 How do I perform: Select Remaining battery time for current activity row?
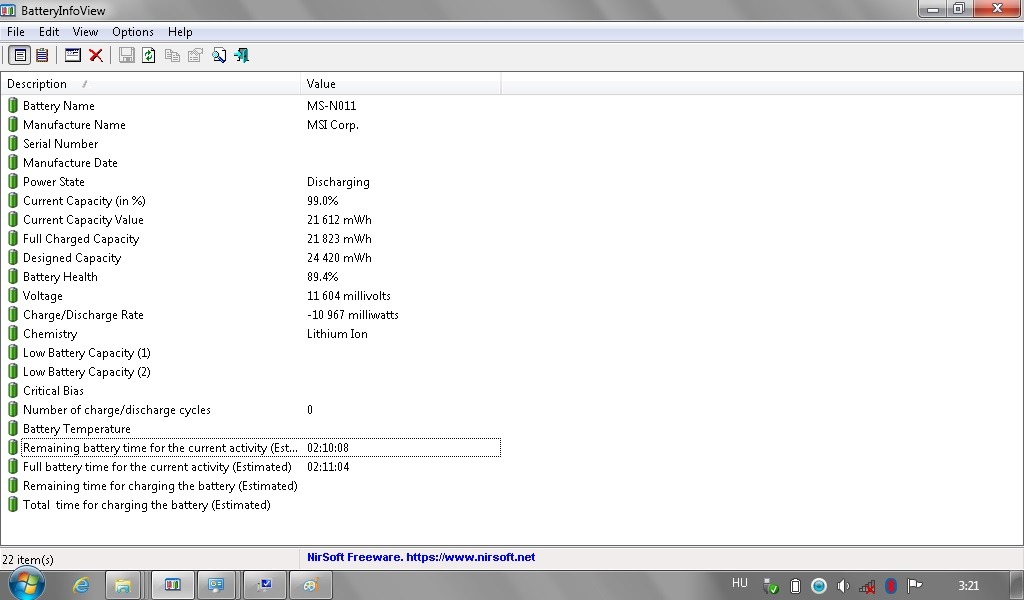click(251, 447)
